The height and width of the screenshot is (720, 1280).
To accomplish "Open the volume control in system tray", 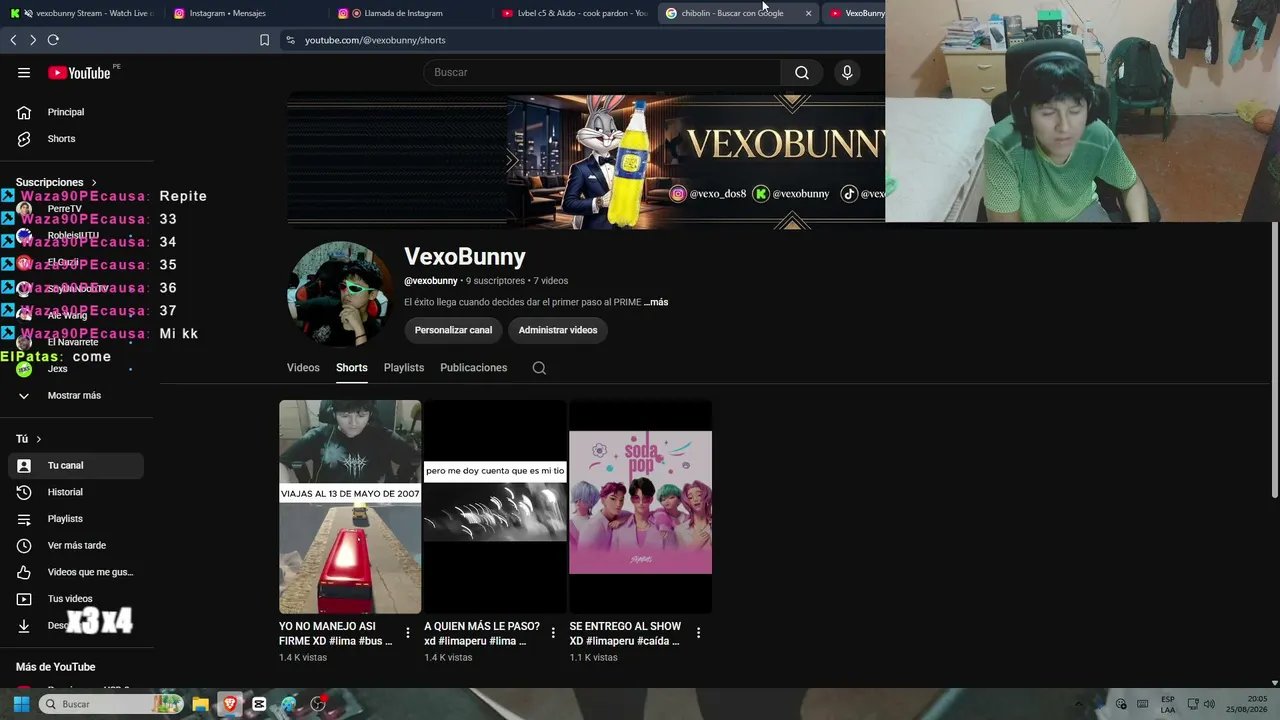I will click(1209, 704).
